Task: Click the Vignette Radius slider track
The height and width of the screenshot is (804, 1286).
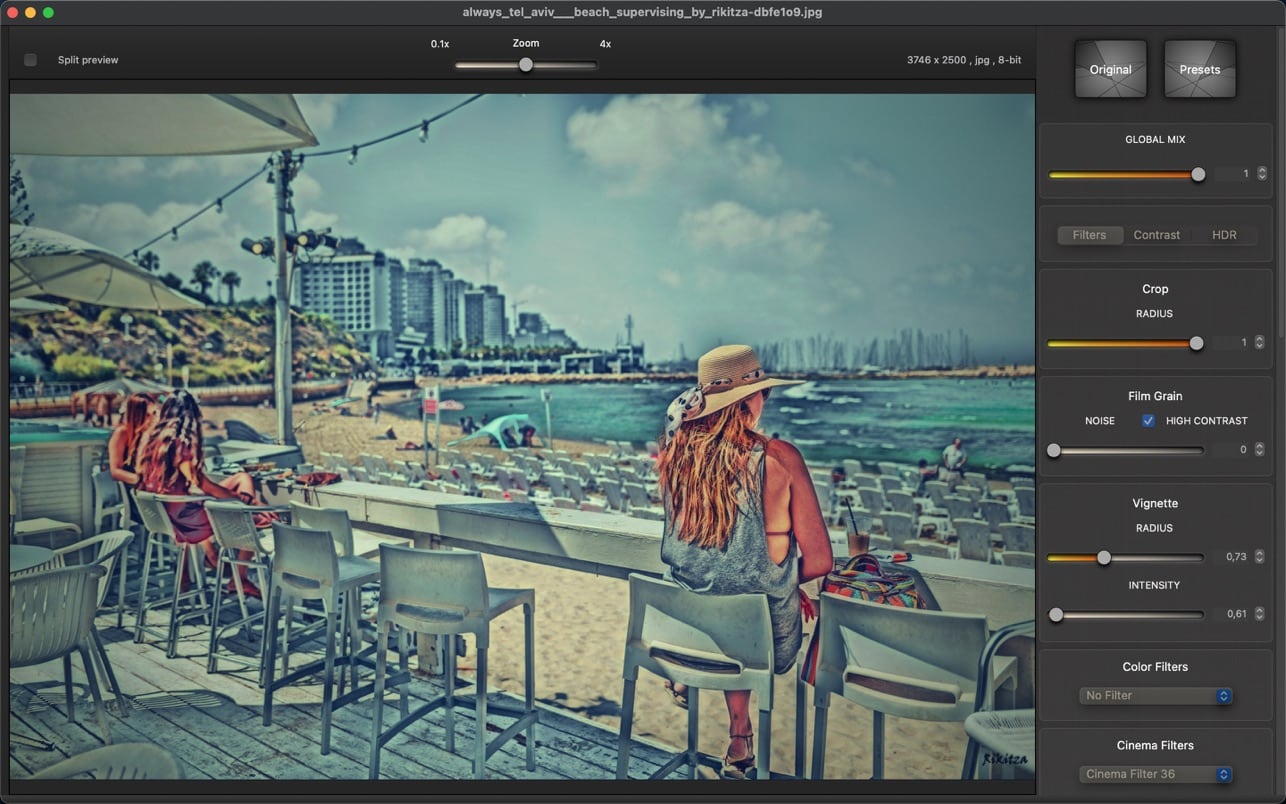Action: 1125,558
